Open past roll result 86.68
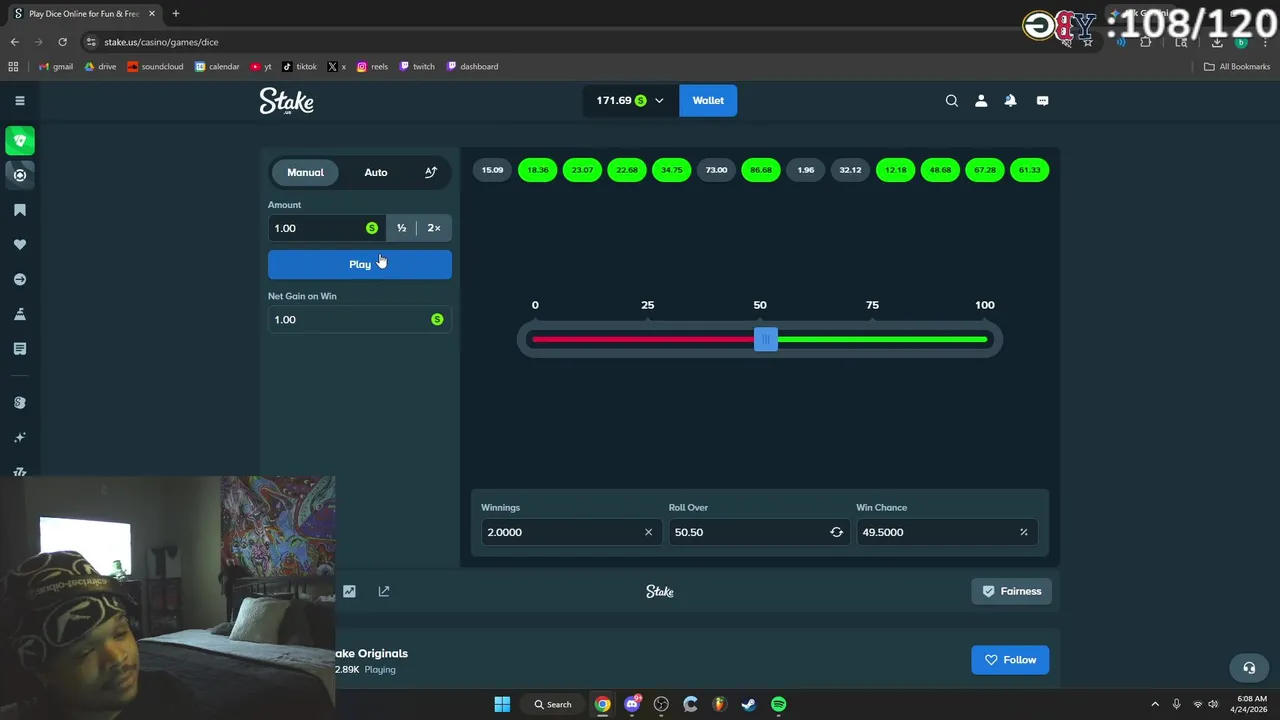Screen dimensions: 1280x720 pyautogui.click(x=761, y=170)
